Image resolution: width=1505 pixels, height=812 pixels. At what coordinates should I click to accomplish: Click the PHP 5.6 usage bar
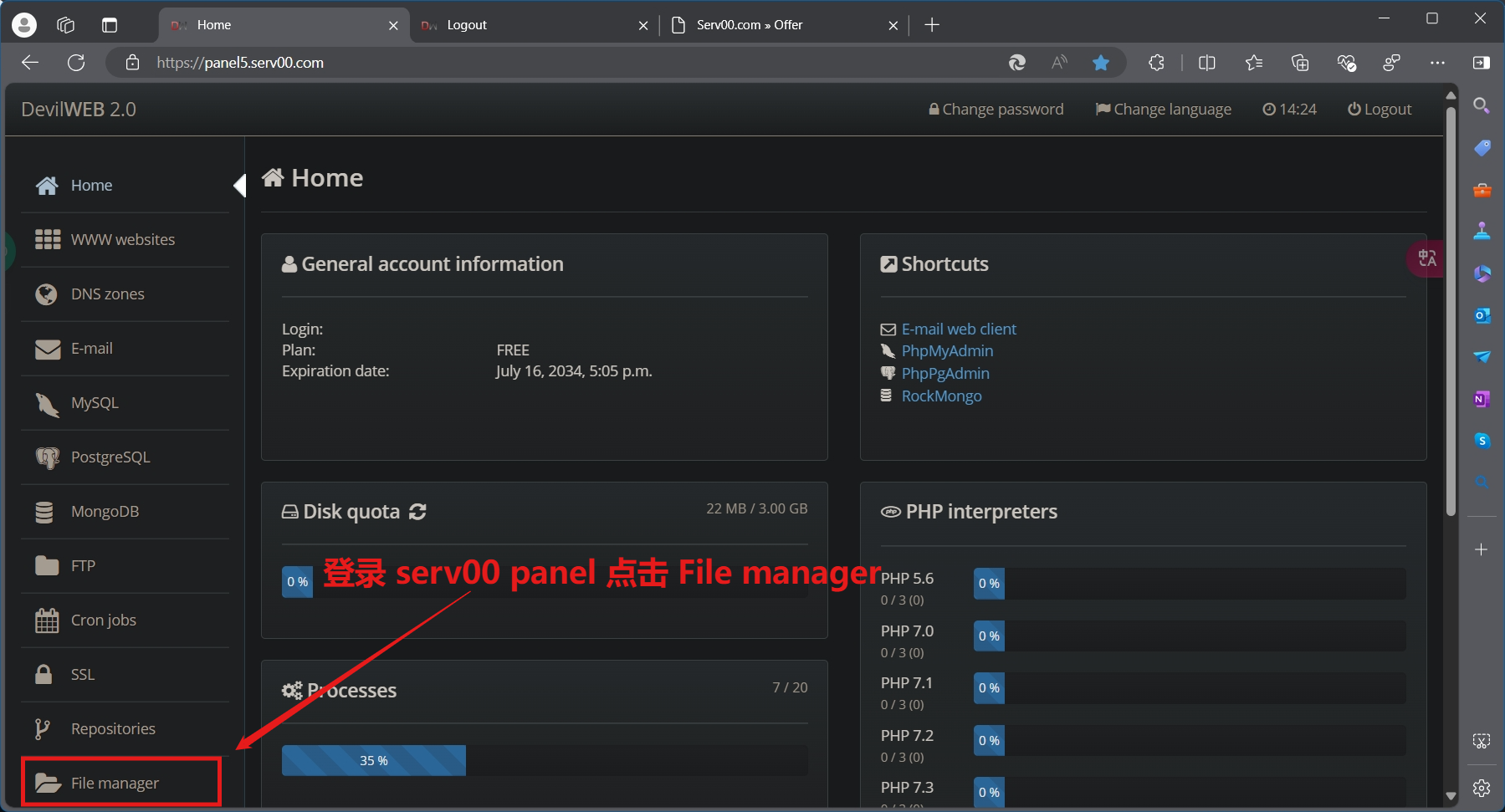(1190, 584)
